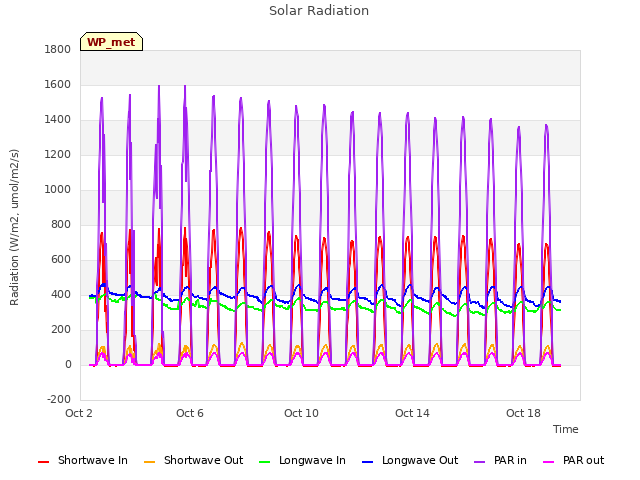Click the 400 y-axis value

[61, 295]
